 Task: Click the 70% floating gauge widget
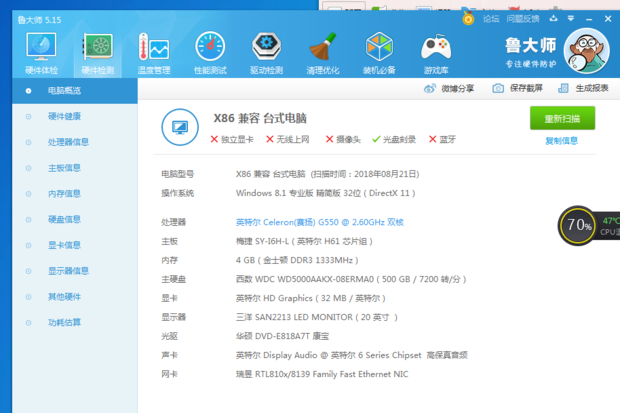coord(579,225)
